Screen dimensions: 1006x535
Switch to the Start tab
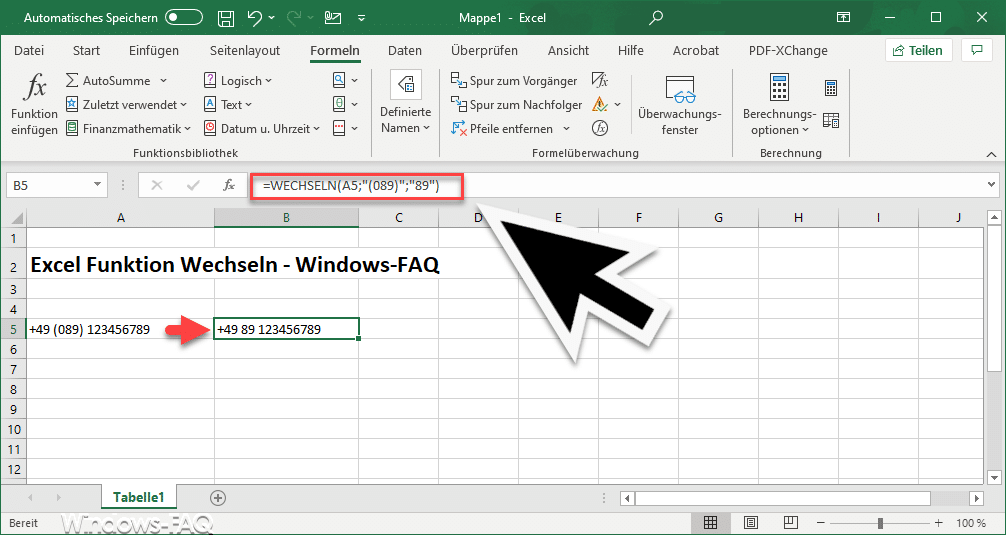coord(86,51)
